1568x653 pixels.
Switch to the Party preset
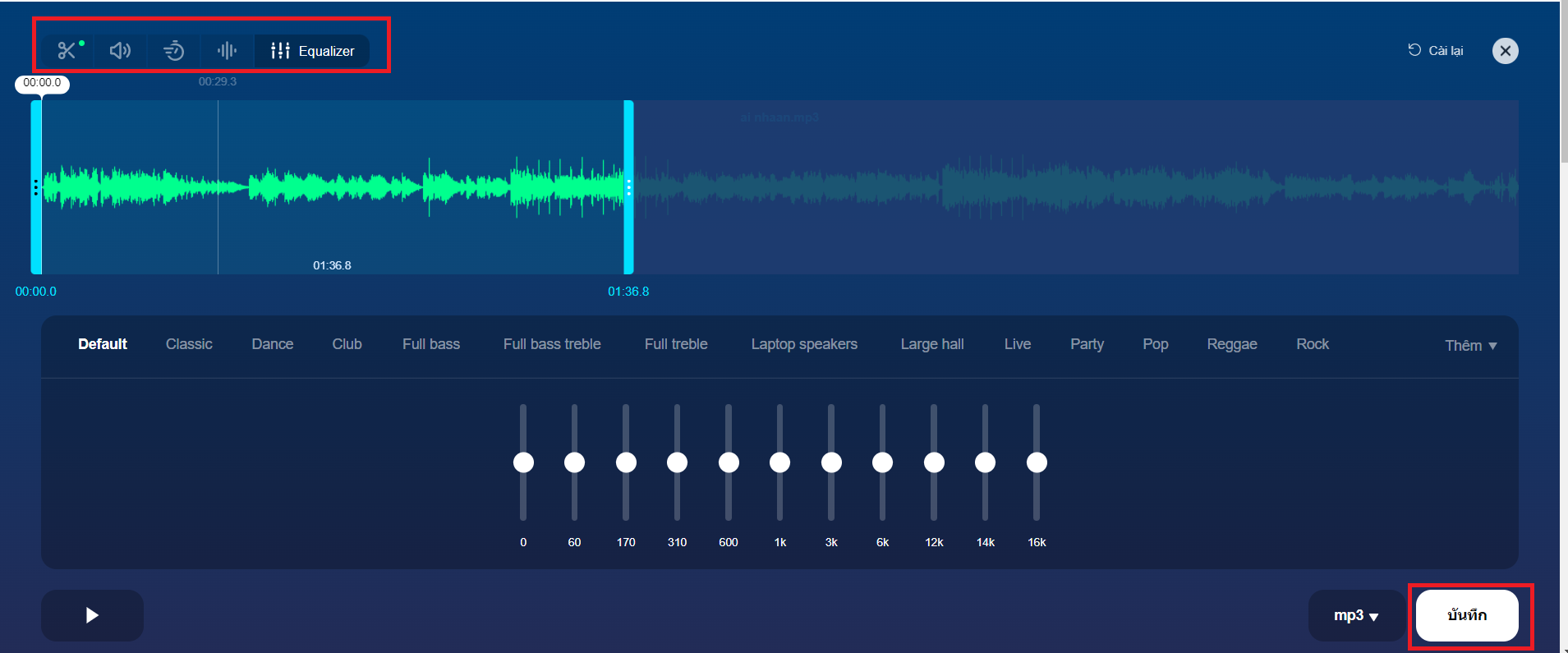(x=1087, y=344)
